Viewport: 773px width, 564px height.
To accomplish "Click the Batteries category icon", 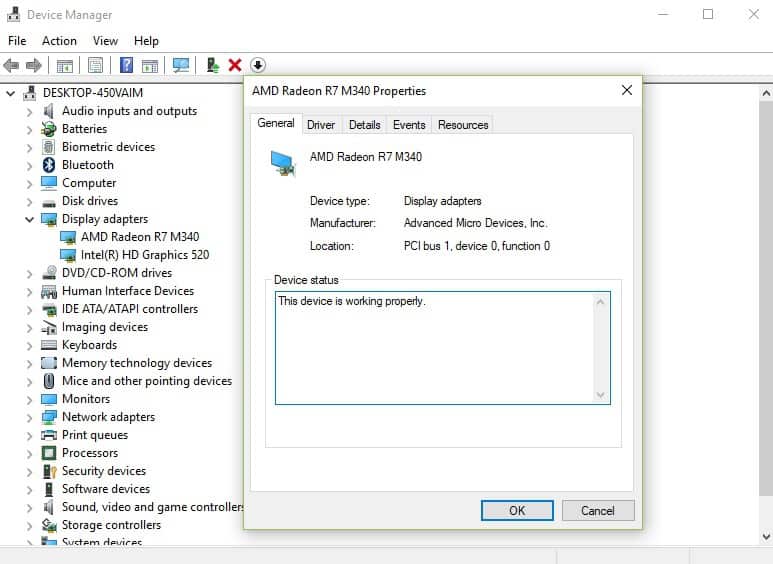I will coord(49,129).
